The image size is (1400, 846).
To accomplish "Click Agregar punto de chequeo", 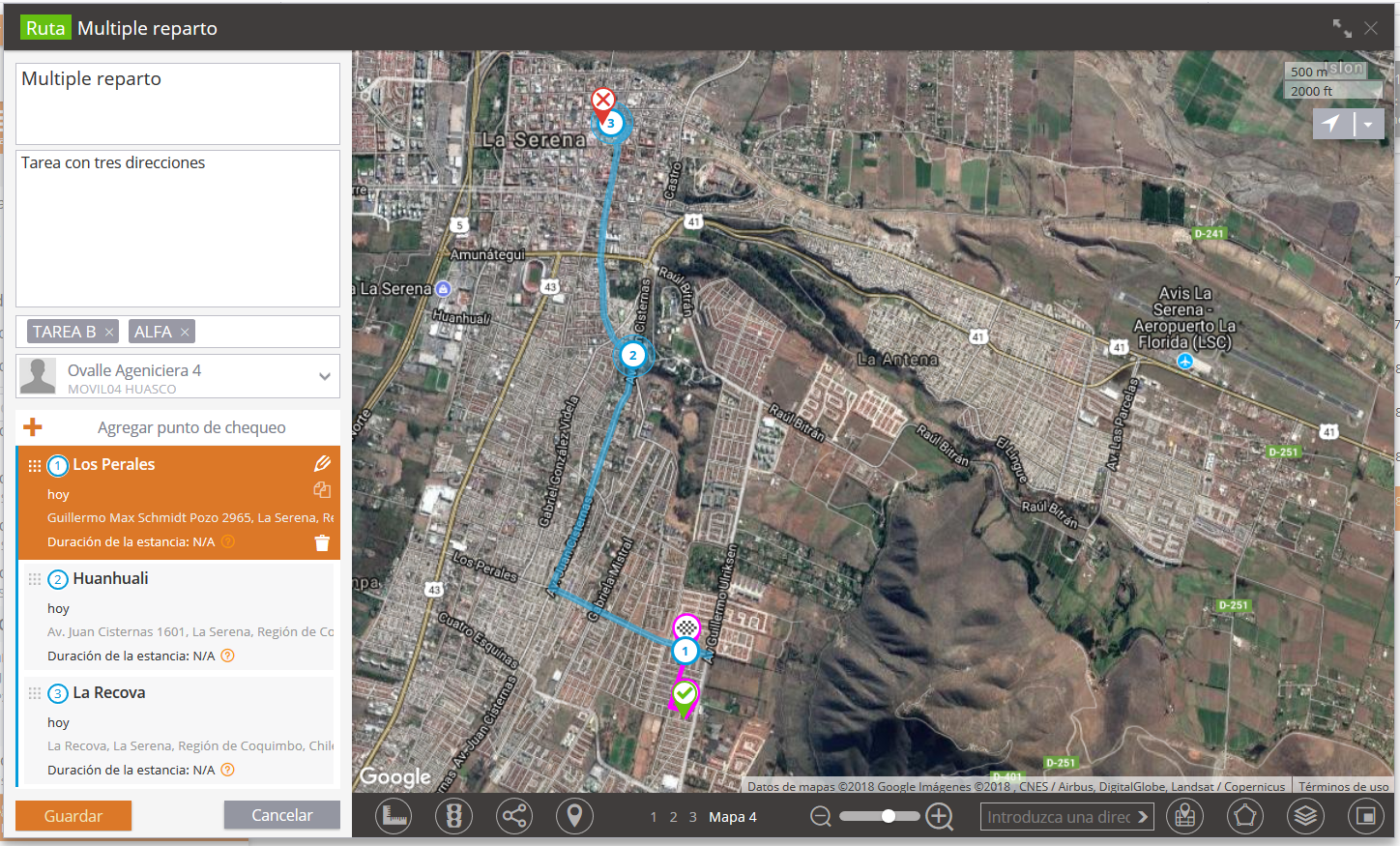I will point(191,427).
